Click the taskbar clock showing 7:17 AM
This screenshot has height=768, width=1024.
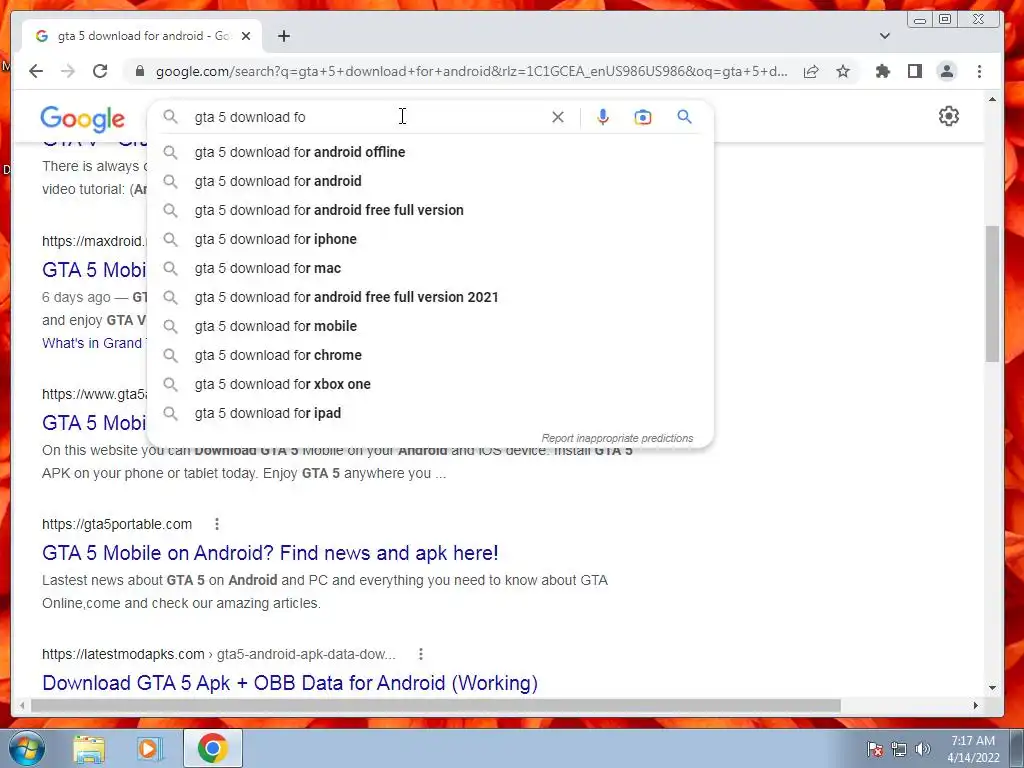click(973, 749)
